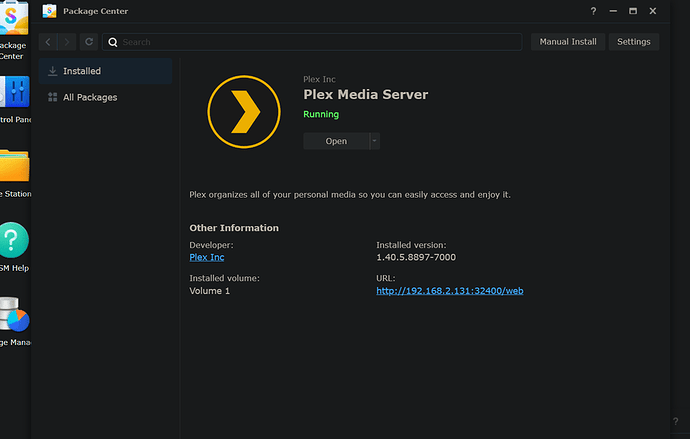Click the Plex Media Server title
This screenshot has width=690, height=439.
[x=366, y=95]
